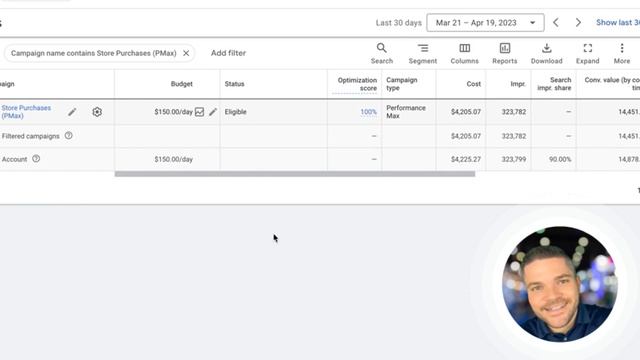Go to the previous date range
This screenshot has height=360, width=640.
(556, 22)
